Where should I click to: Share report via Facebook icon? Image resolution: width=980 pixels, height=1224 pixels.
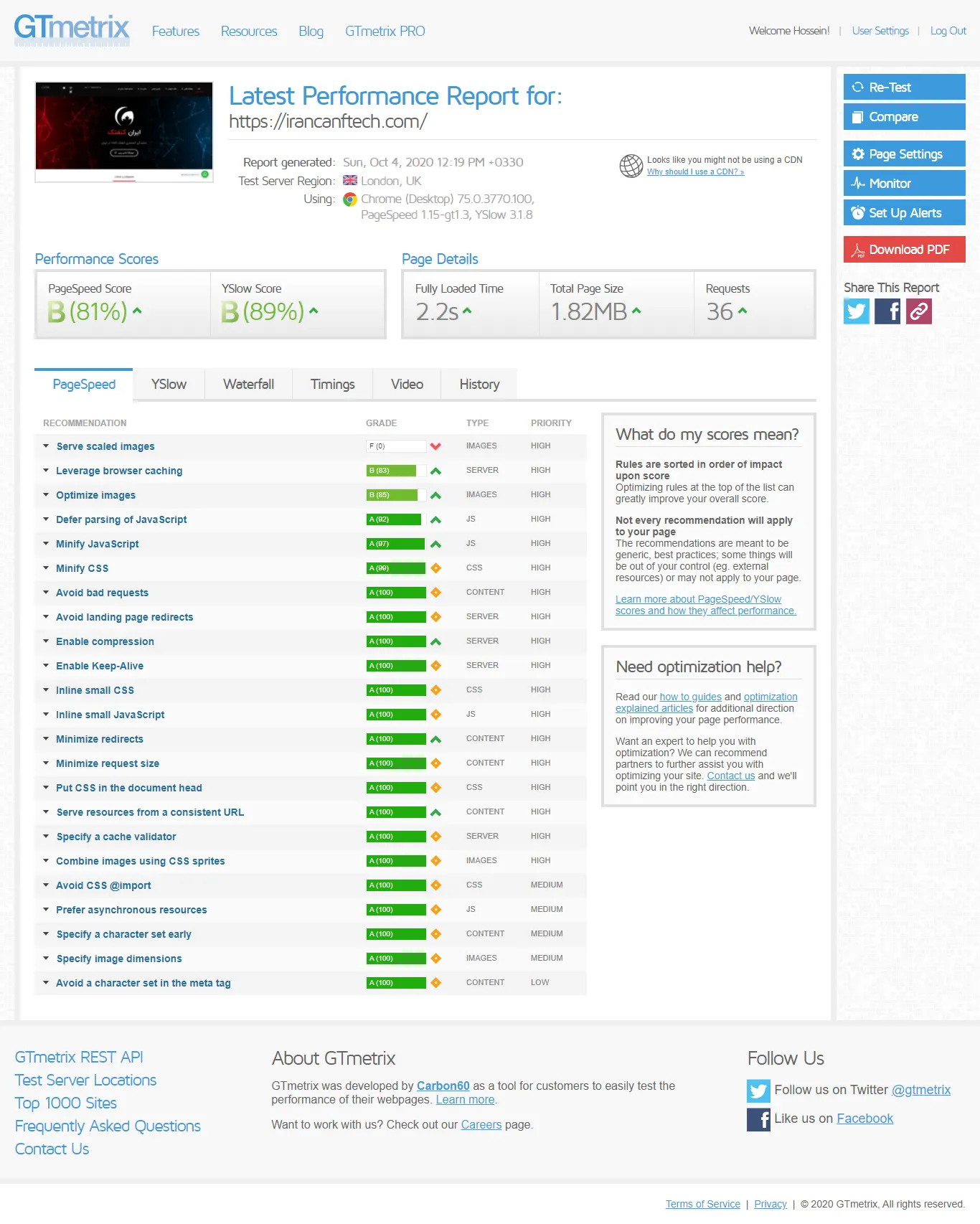[x=887, y=311]
